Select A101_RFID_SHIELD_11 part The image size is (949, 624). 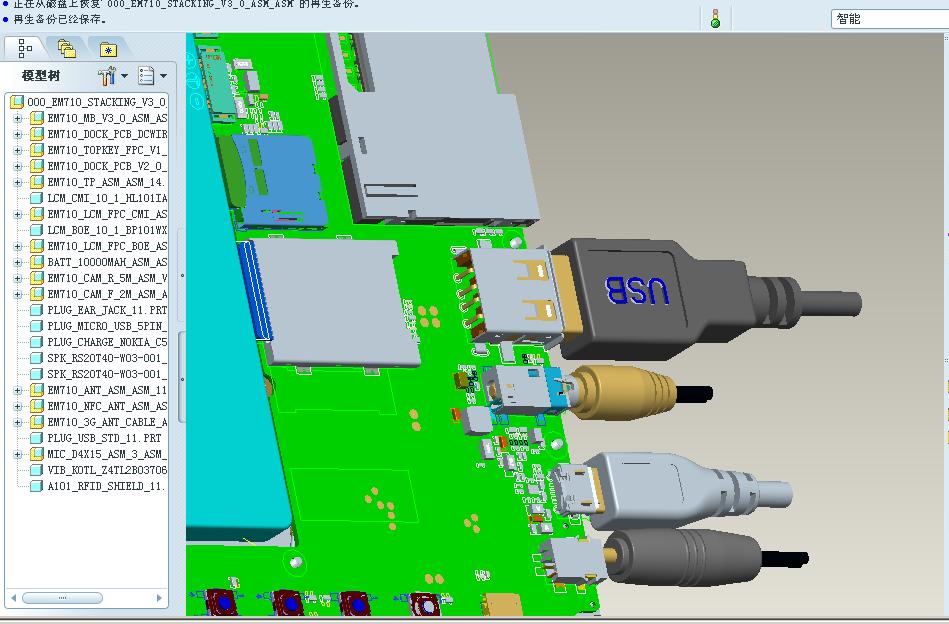click(x=106, y=486)
